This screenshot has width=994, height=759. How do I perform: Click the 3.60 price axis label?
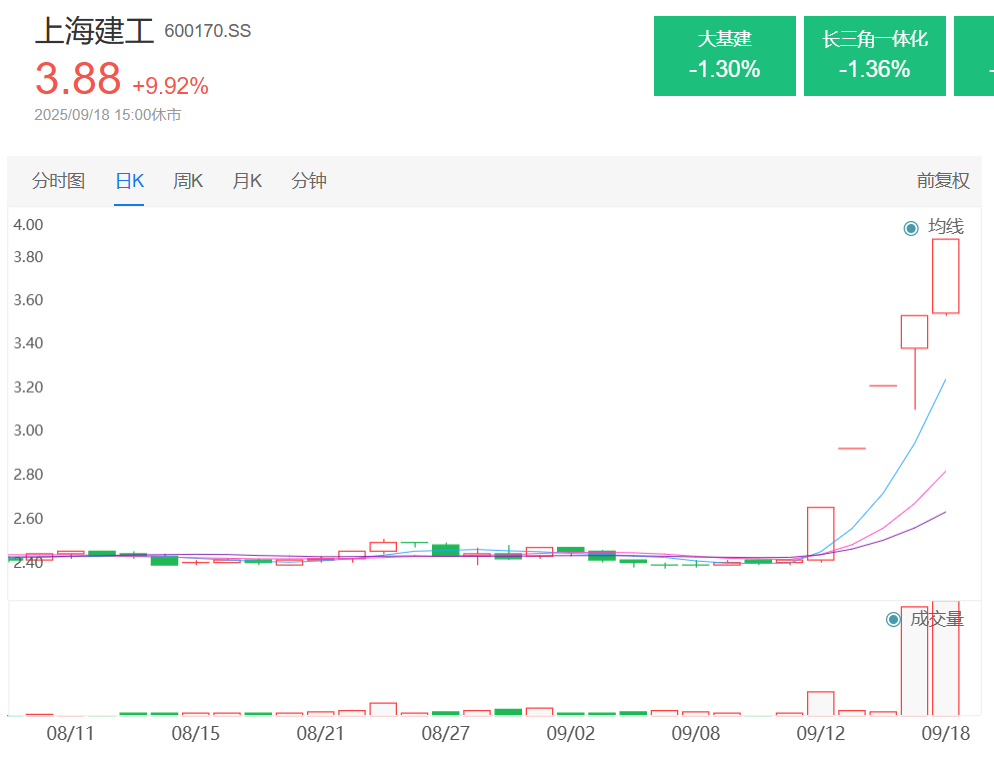tap(29, 299)
